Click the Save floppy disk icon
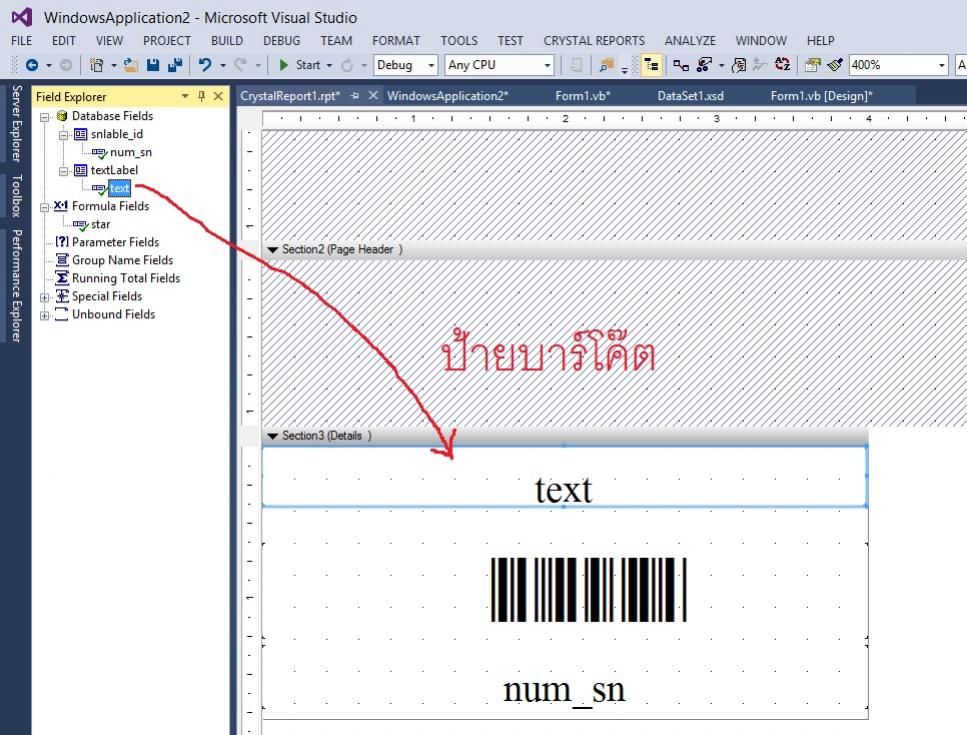The height and width of the screenshot is (735, 967). pos(153,65)
